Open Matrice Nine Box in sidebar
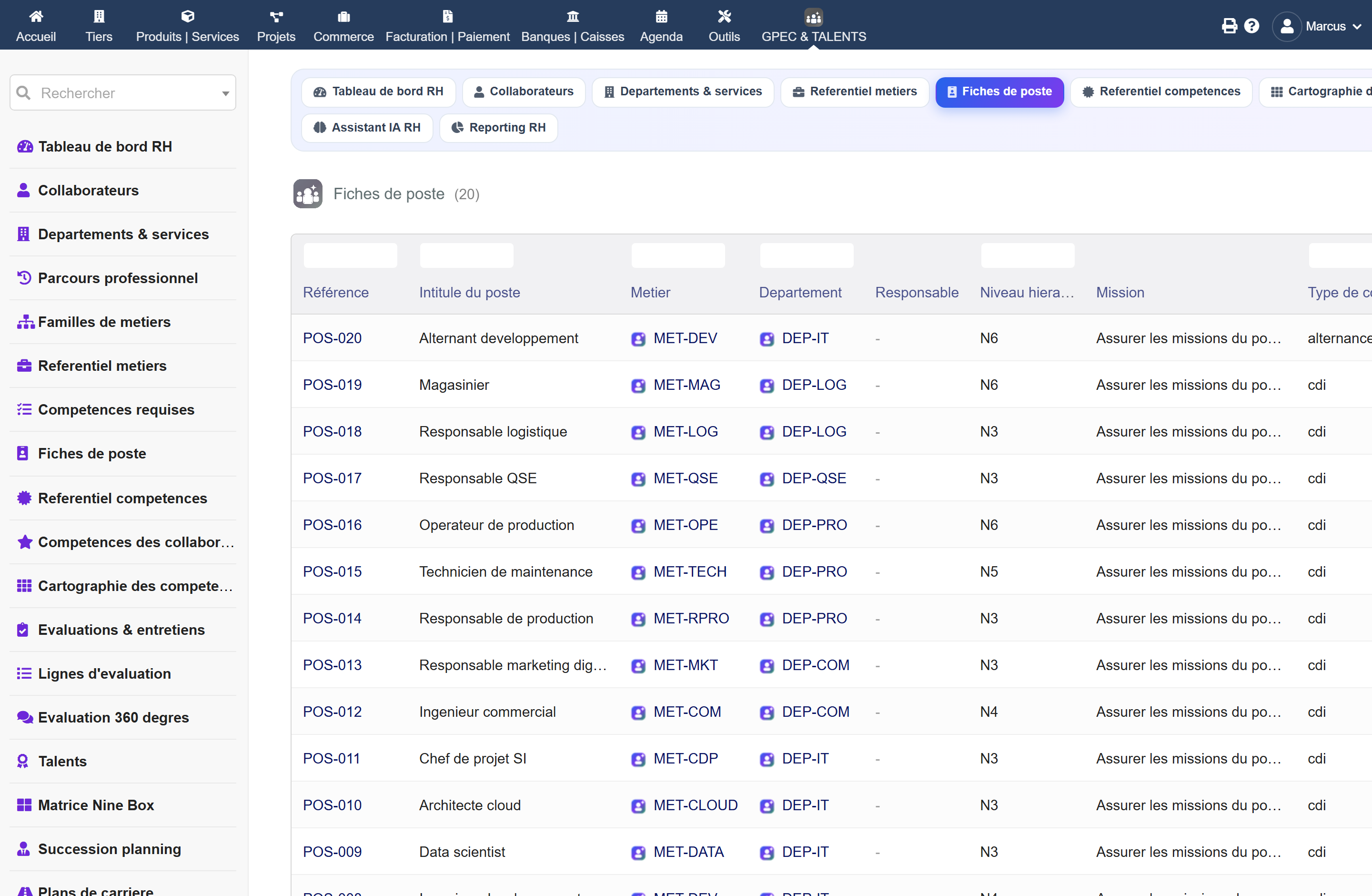Viewport: 1372px width, 896px height. click(x=96, y=805)
